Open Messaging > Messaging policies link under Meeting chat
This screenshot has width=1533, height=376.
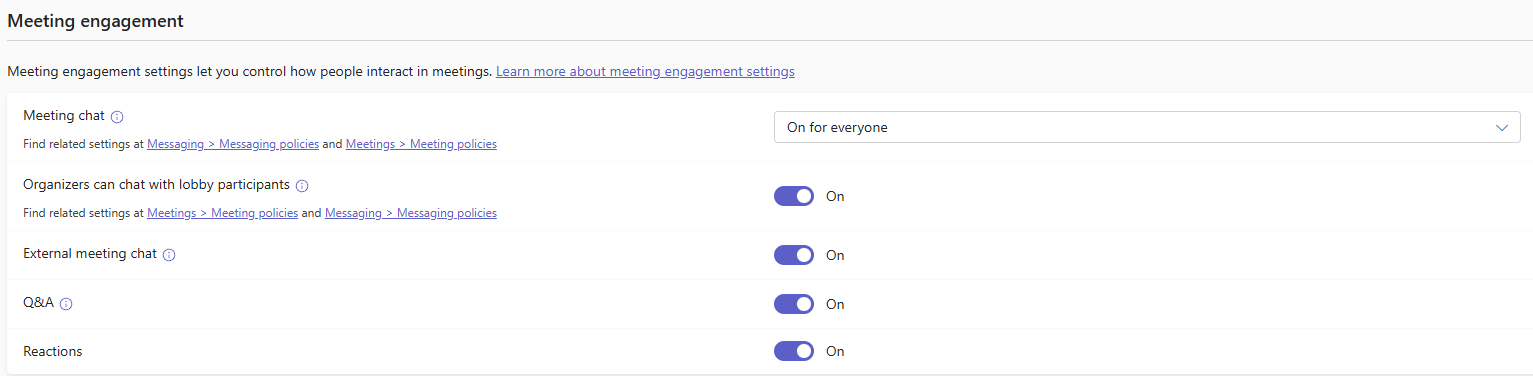(233, 144)
